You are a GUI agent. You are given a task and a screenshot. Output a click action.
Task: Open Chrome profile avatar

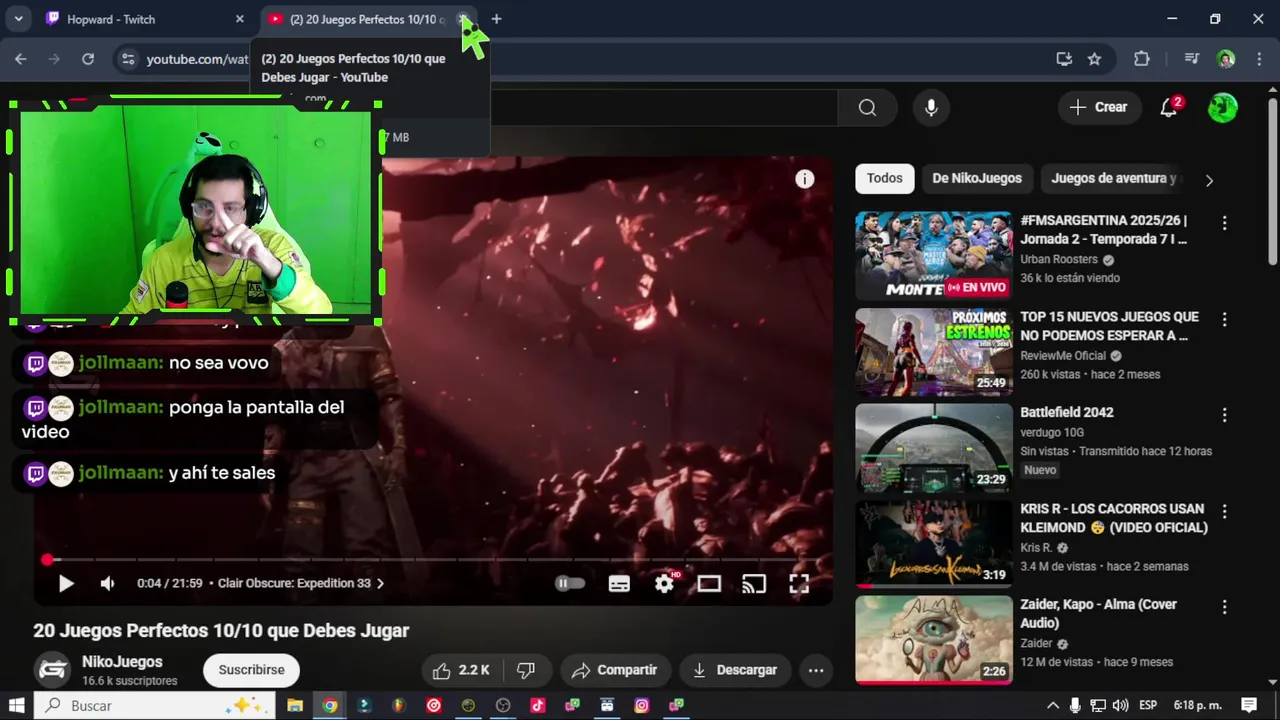[1226, 59]
